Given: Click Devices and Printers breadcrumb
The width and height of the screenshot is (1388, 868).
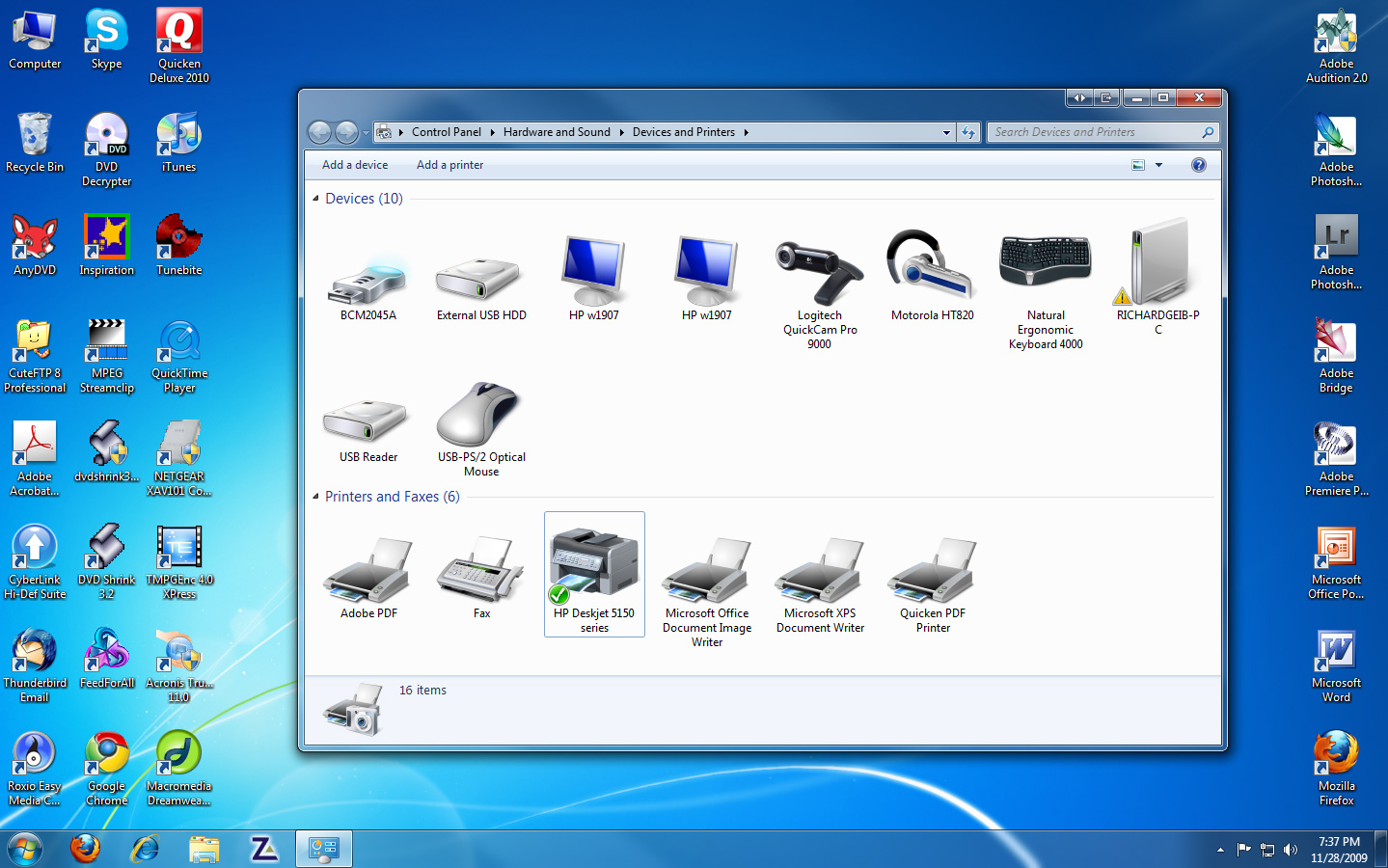Looking at the screenshot, I should point(683,132).
